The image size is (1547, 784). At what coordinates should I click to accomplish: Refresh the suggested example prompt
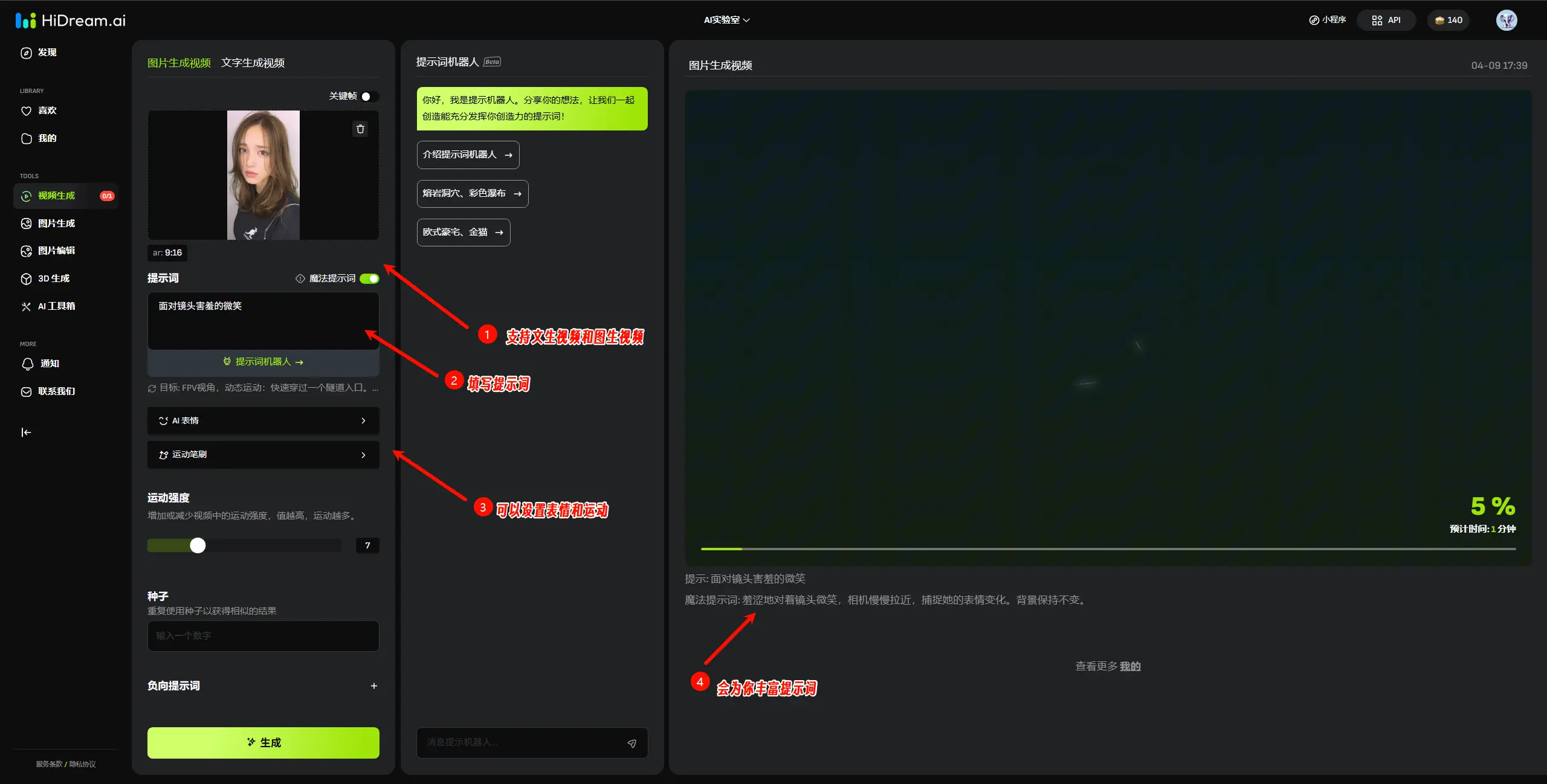(152, 388)
